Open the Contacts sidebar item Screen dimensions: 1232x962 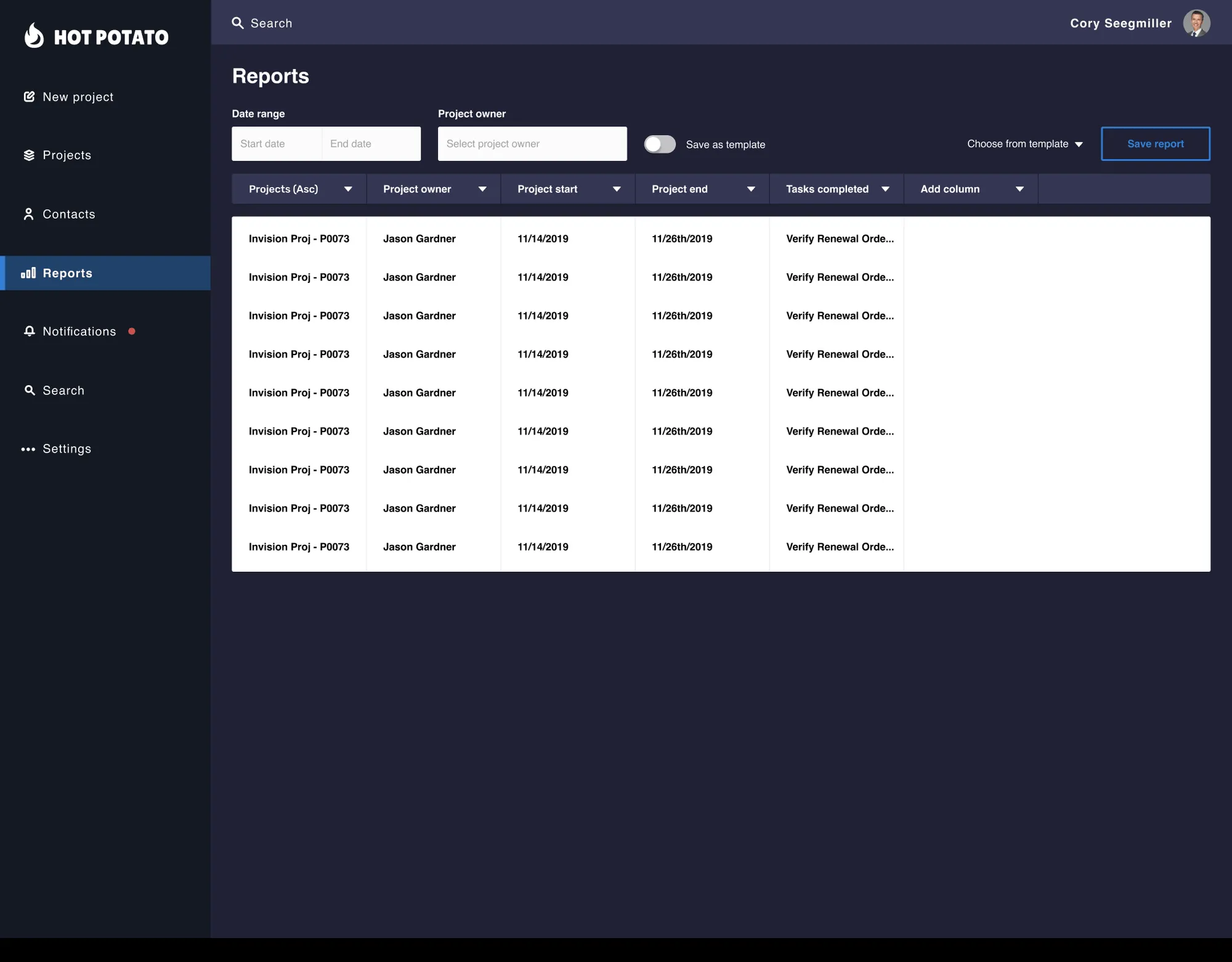(x=69, y=214)
